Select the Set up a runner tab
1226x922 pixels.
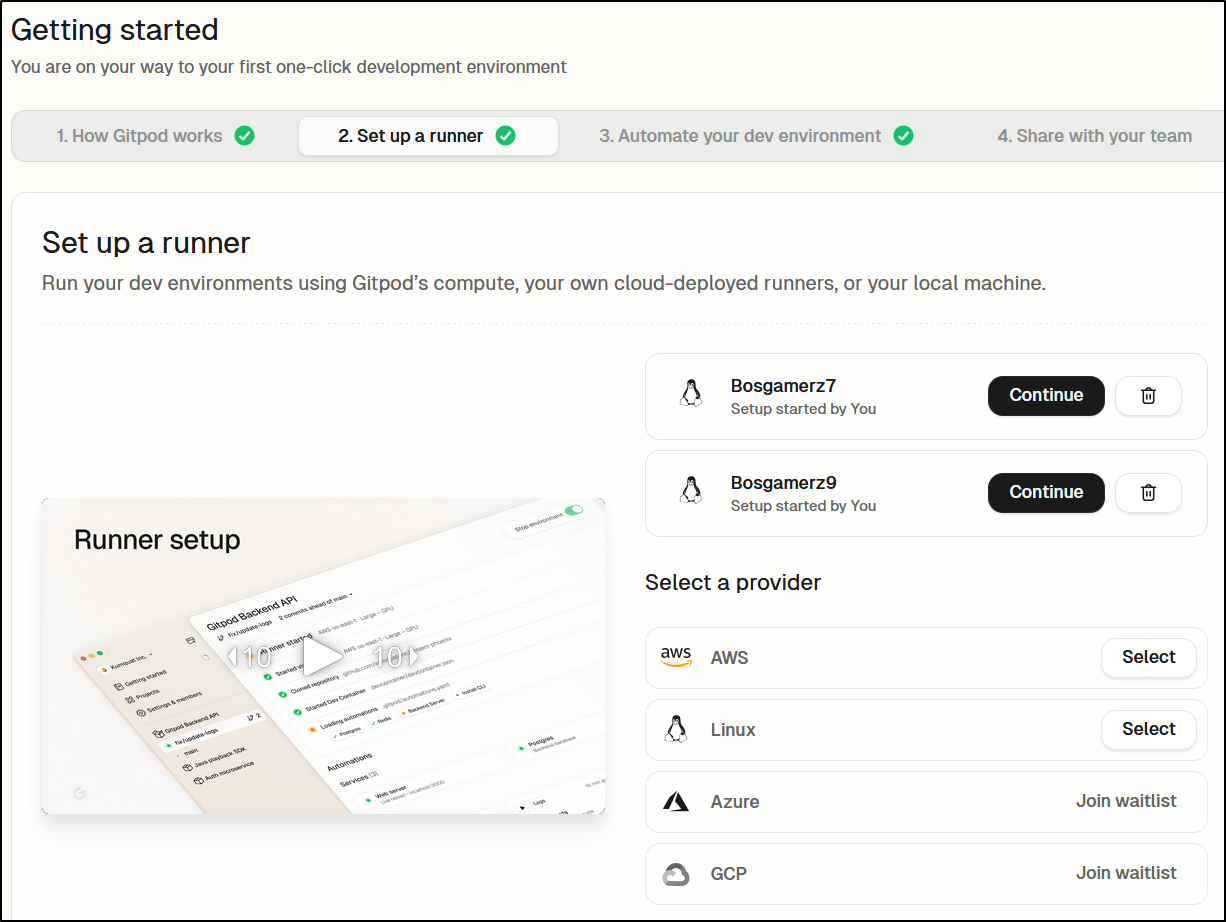(427, 136)
